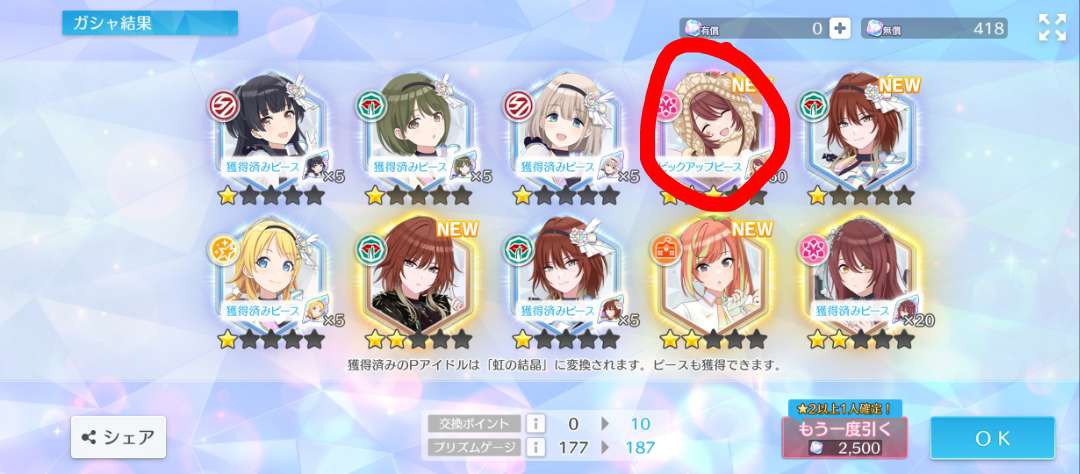Share results with the シェア button
Viewport: 1080px width, 474px height.
[x=118, y=437]
